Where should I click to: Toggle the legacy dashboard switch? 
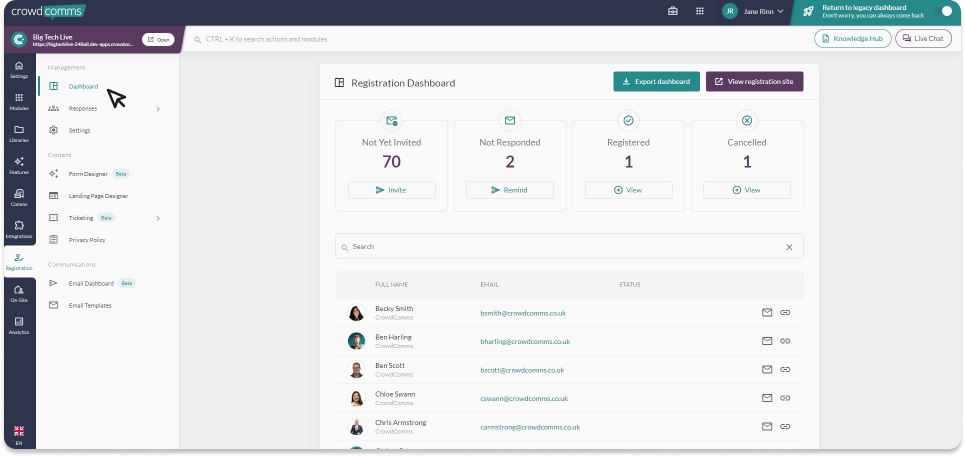point(942,11)
